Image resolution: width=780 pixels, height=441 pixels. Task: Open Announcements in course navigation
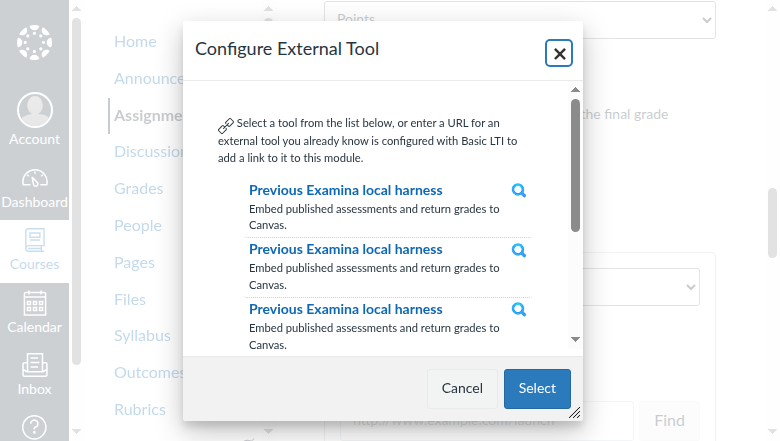pyautogui.click(x=148, y=79)
